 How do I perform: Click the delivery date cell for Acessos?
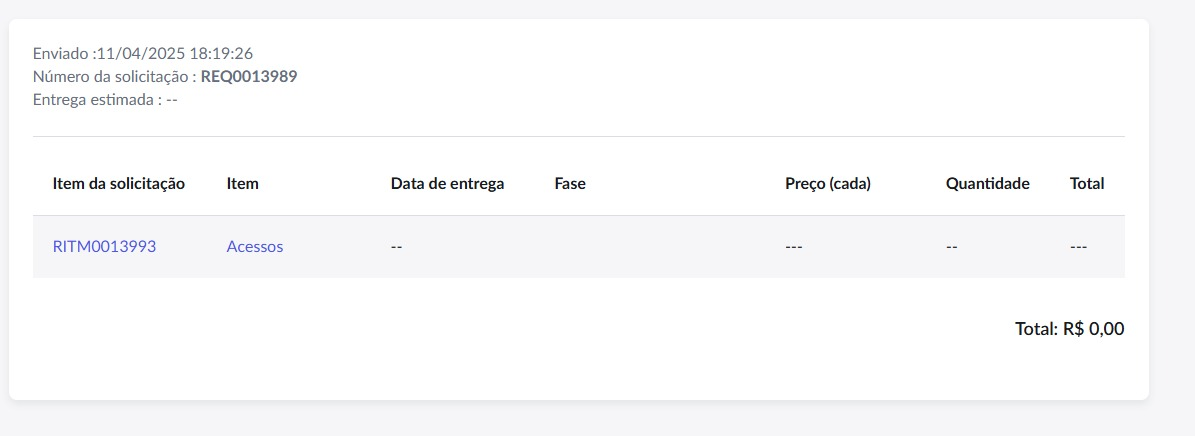pos(396,247)
